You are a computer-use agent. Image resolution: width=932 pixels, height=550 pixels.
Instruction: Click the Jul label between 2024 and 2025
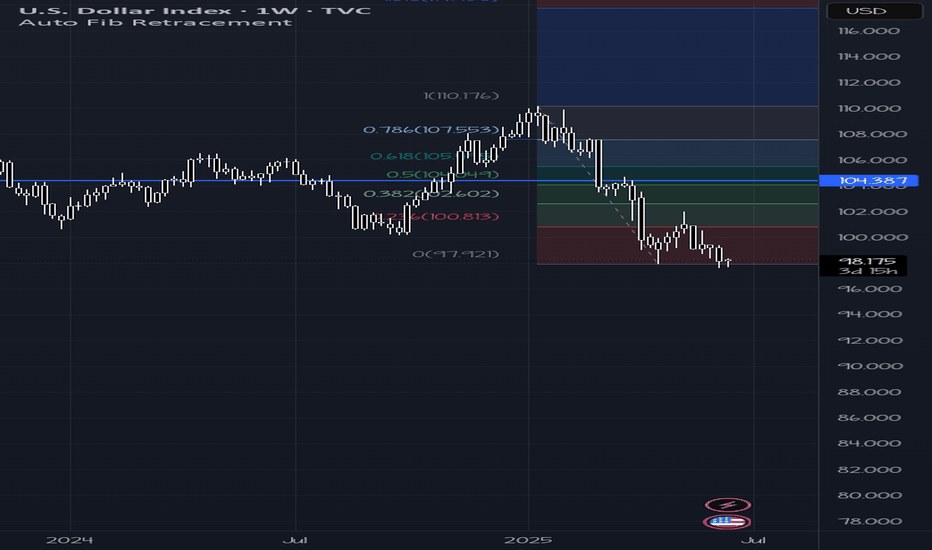(295, 540)
